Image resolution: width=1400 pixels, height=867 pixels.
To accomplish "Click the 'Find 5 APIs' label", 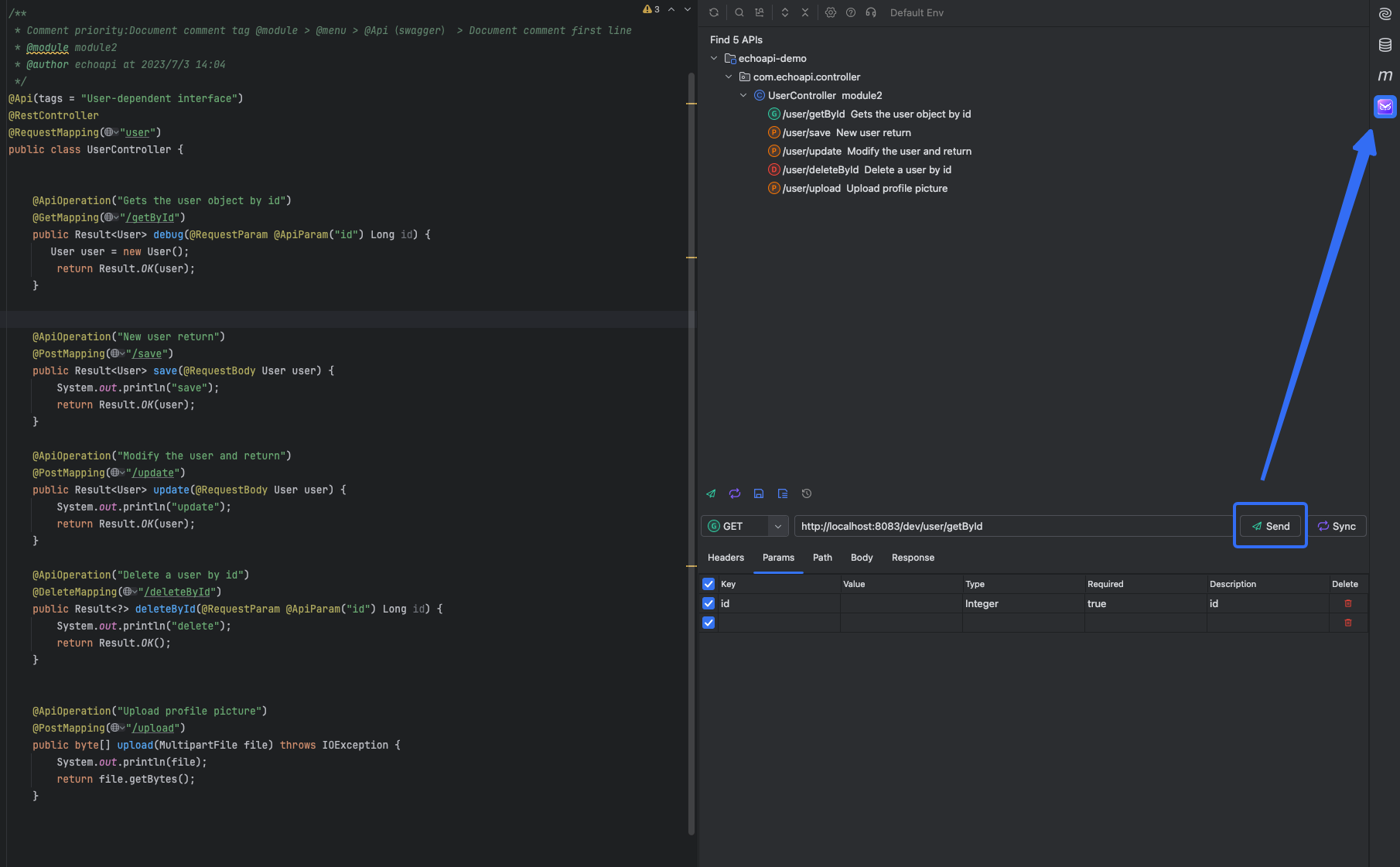I will pos(736,39).
